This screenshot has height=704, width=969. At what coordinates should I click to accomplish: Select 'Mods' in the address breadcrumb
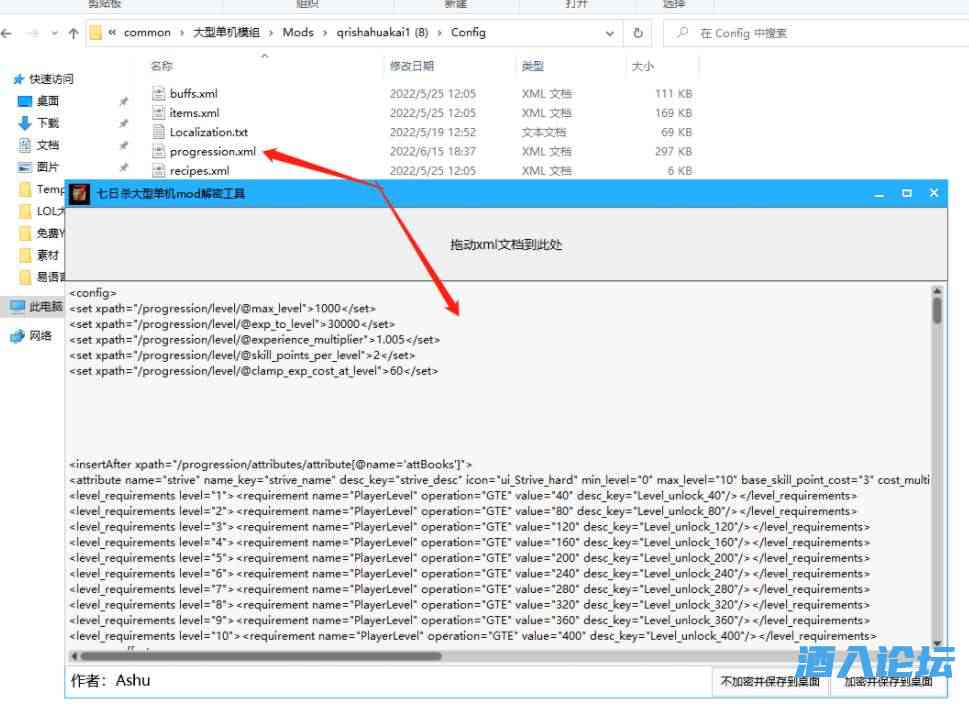[298, 32]
